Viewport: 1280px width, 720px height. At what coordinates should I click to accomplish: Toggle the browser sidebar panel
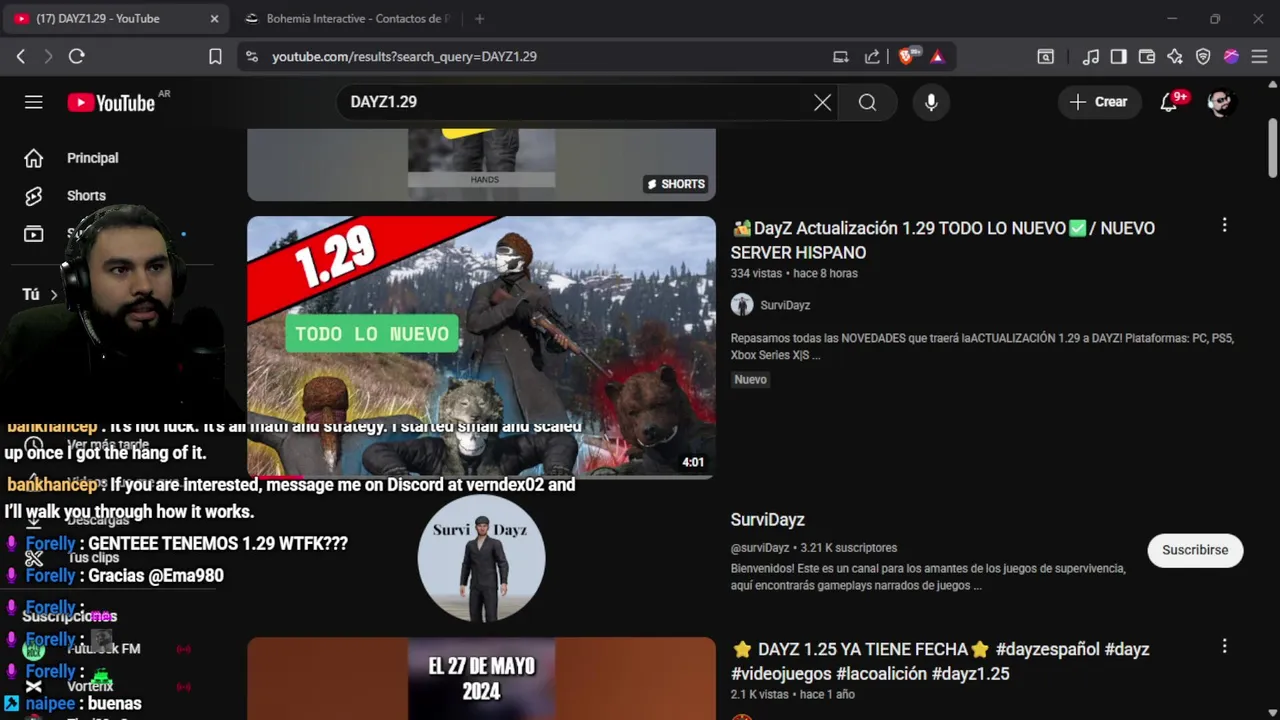point(1119,57)
